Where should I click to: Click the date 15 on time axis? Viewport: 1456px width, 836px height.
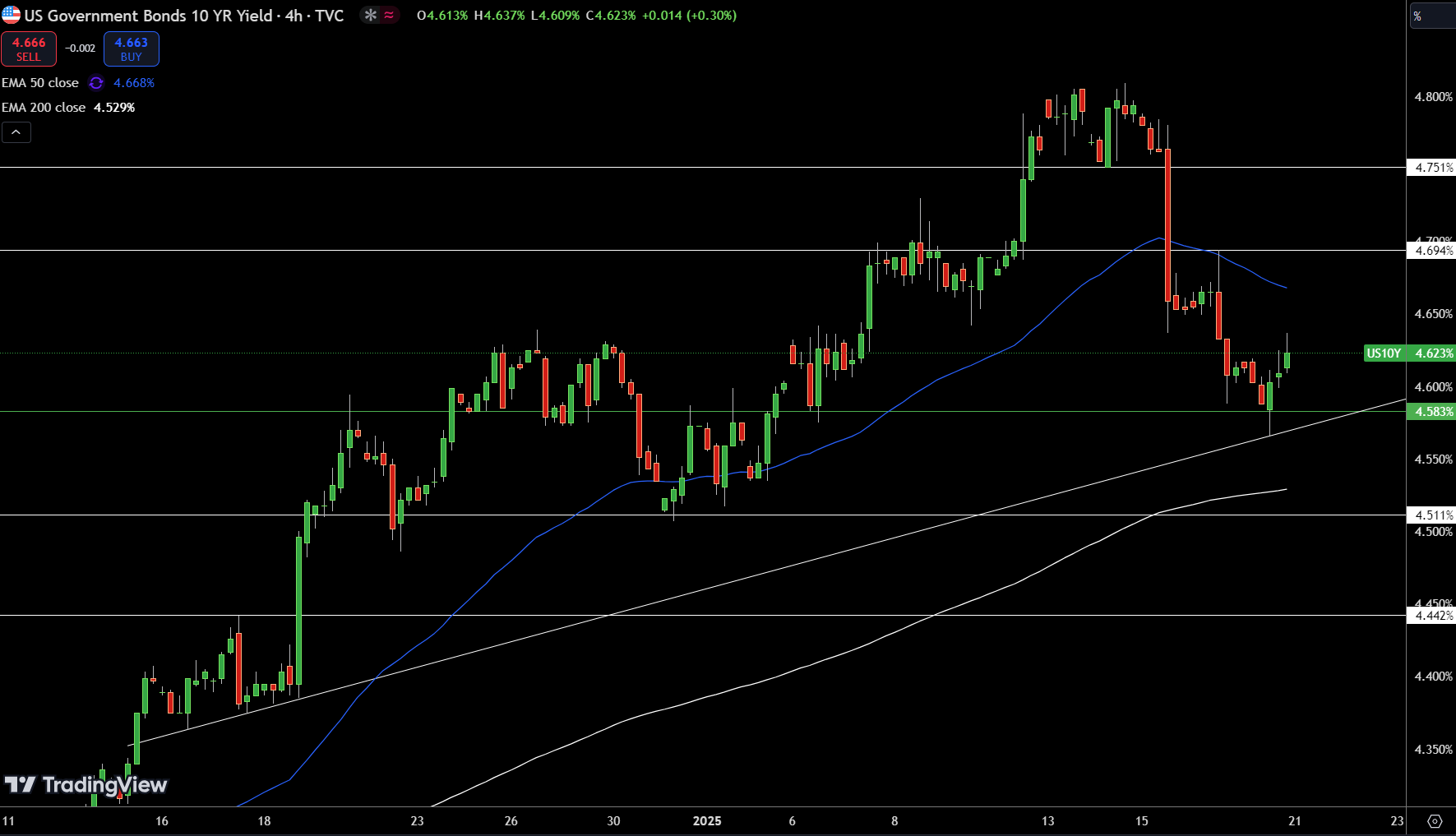1142,821
